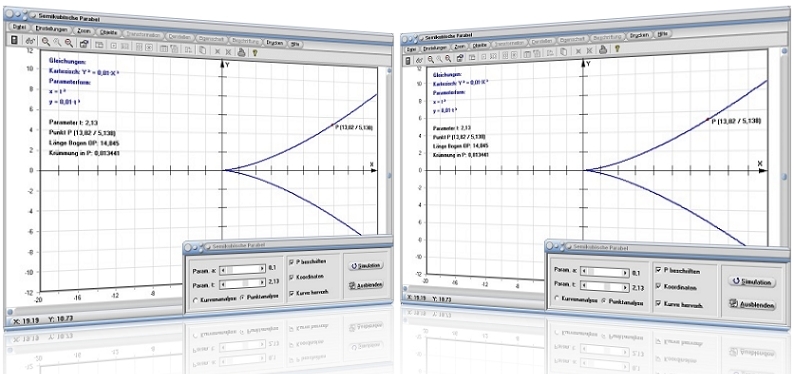Reset zoom with middle magnifier in left window
Viewport: 794px width, 374px height.
(x=57, y=43)
